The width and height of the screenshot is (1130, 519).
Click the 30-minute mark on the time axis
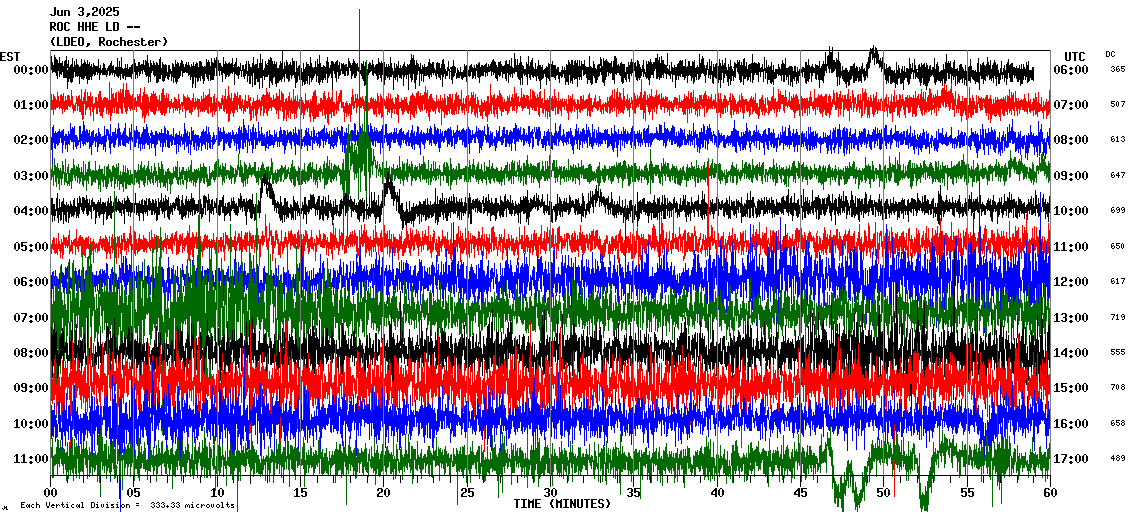550,493
